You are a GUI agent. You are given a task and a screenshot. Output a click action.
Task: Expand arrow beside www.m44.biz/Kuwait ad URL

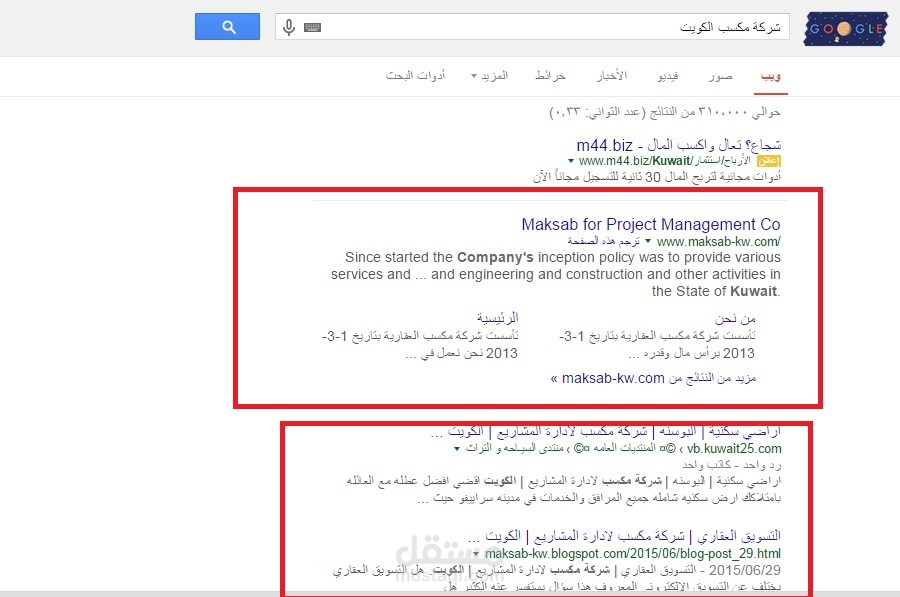point(571,161)
